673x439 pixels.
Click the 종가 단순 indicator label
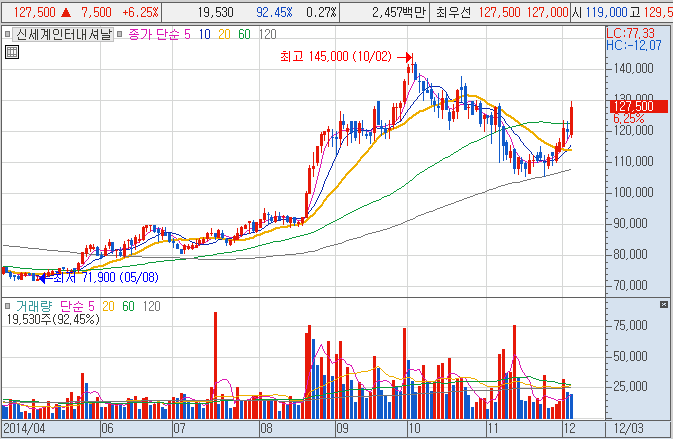pyautogui.click(x=153, y=34)
